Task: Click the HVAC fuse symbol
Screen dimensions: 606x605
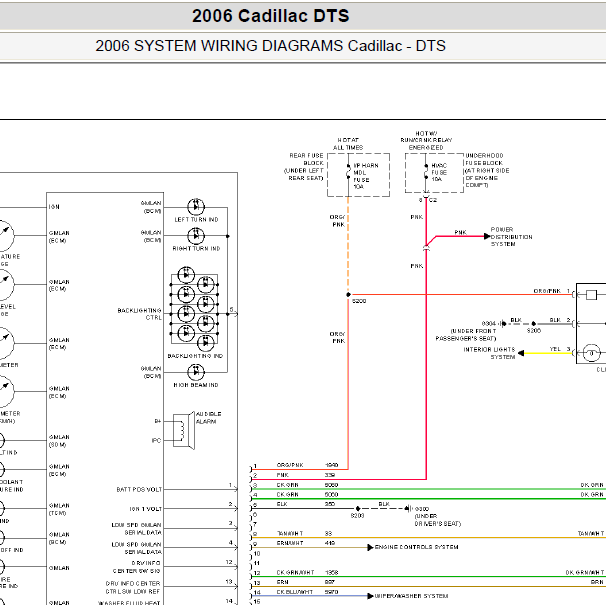Action: click(426, 172)
